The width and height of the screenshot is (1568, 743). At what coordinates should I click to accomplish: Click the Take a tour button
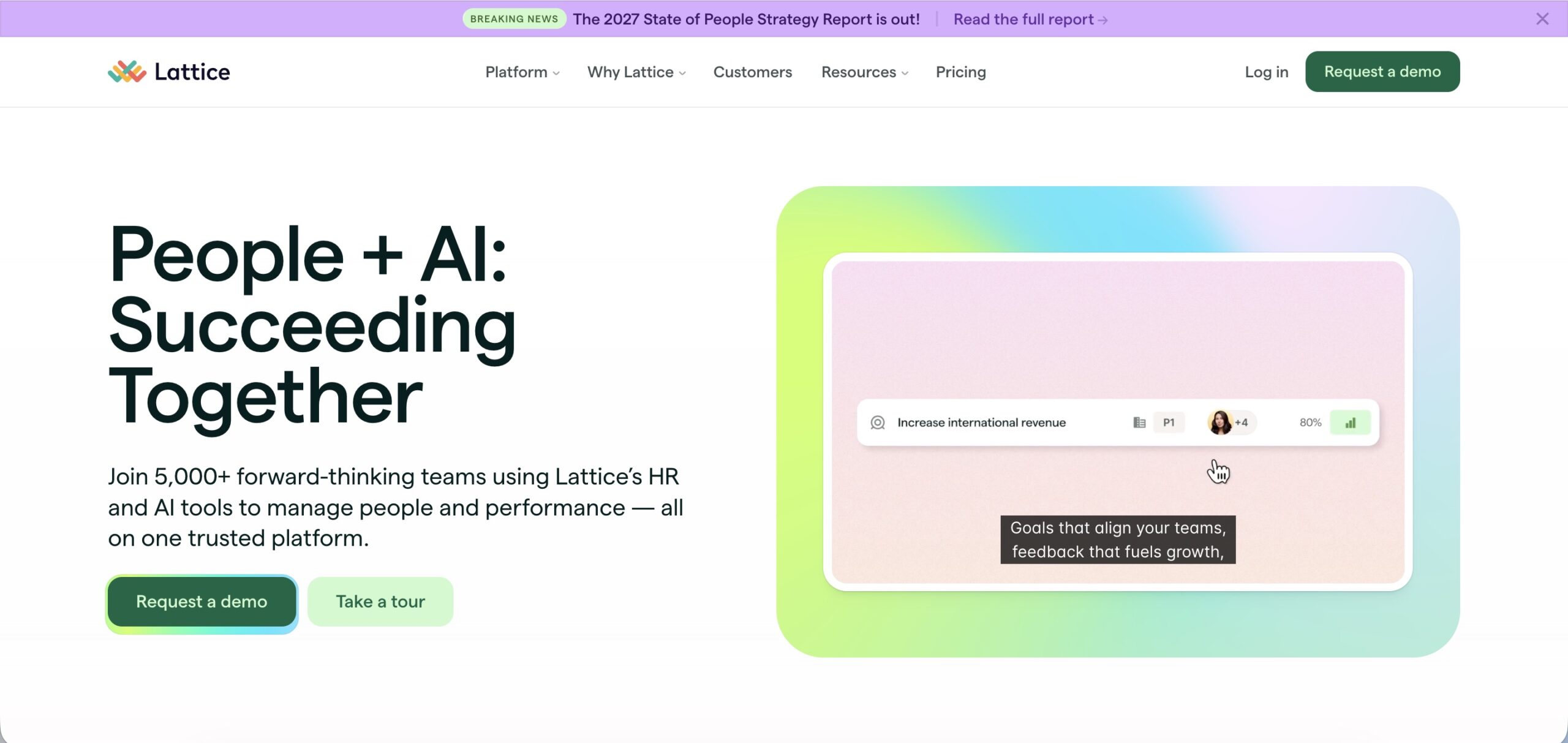(x=380, y=602)
